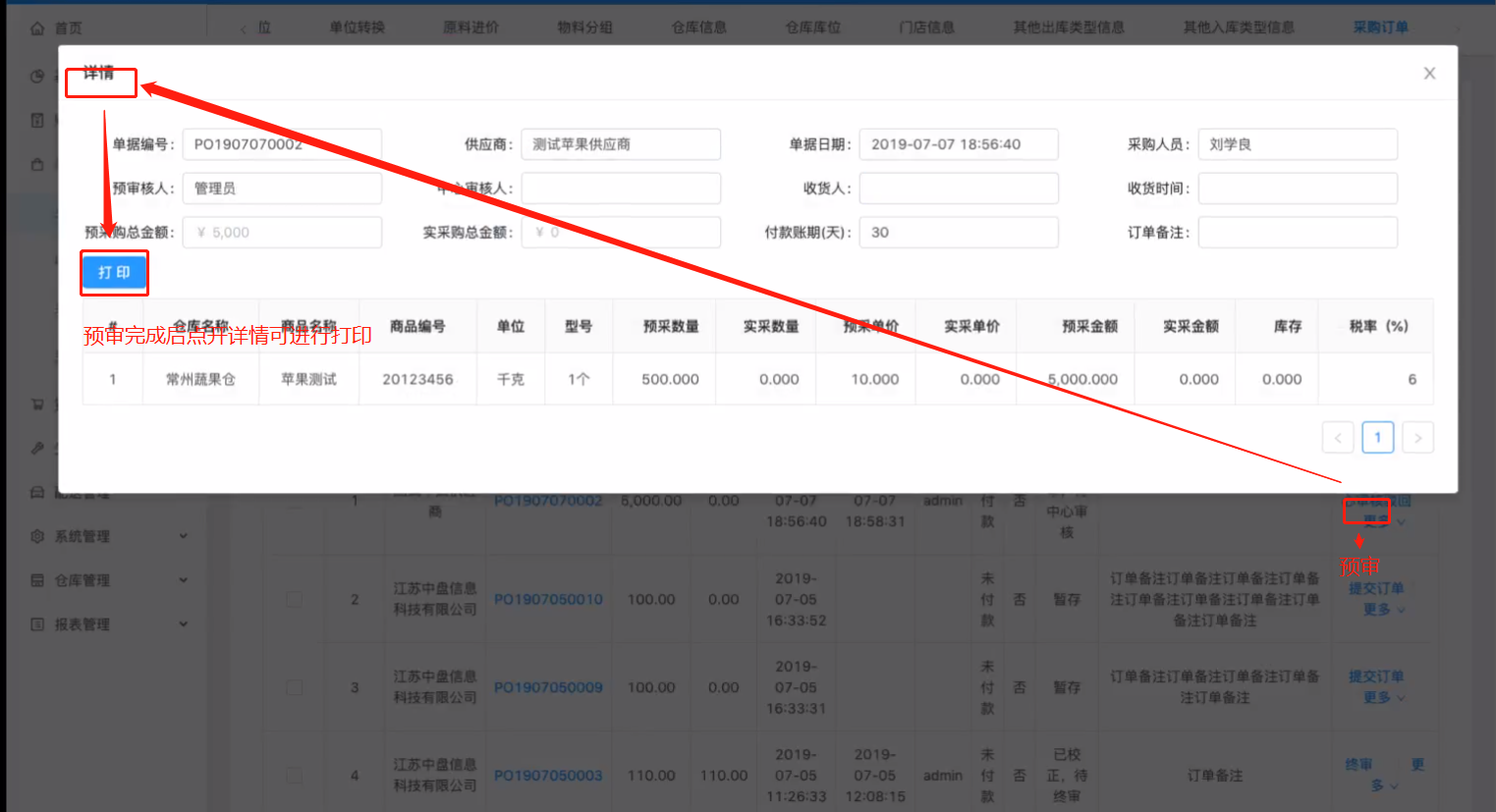Expand the 报表管理 sidebar menu
1496x812 pixels.
coord(184,624)
